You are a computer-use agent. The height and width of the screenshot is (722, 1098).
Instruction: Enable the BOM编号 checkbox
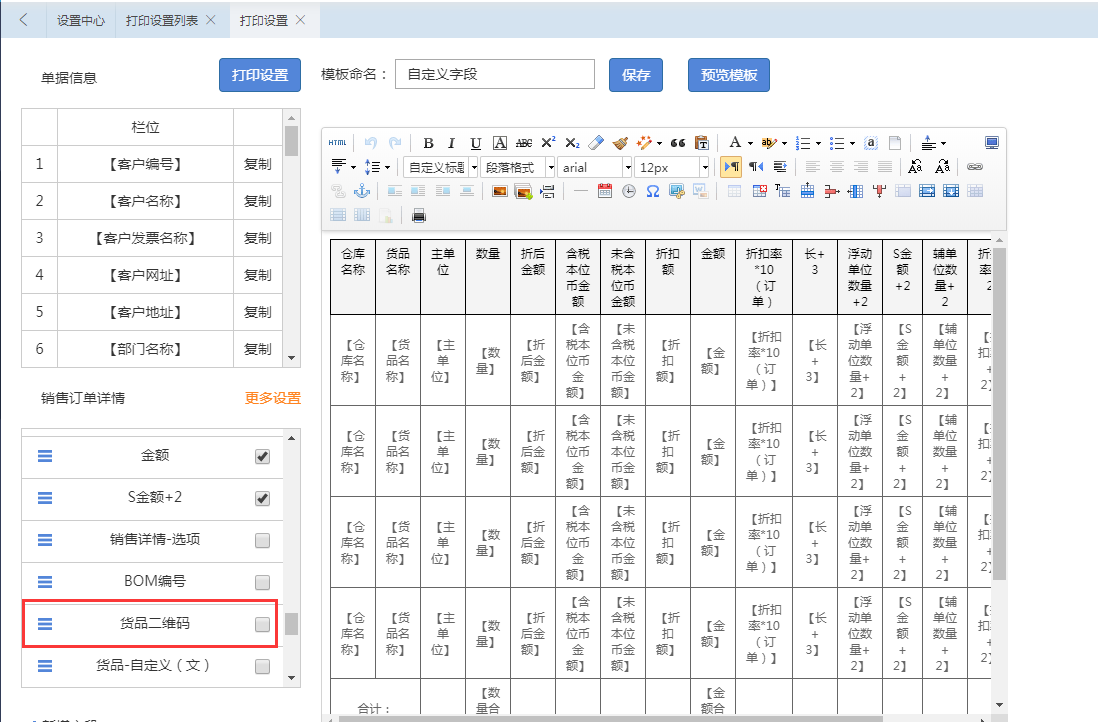(x=263, y=583)
